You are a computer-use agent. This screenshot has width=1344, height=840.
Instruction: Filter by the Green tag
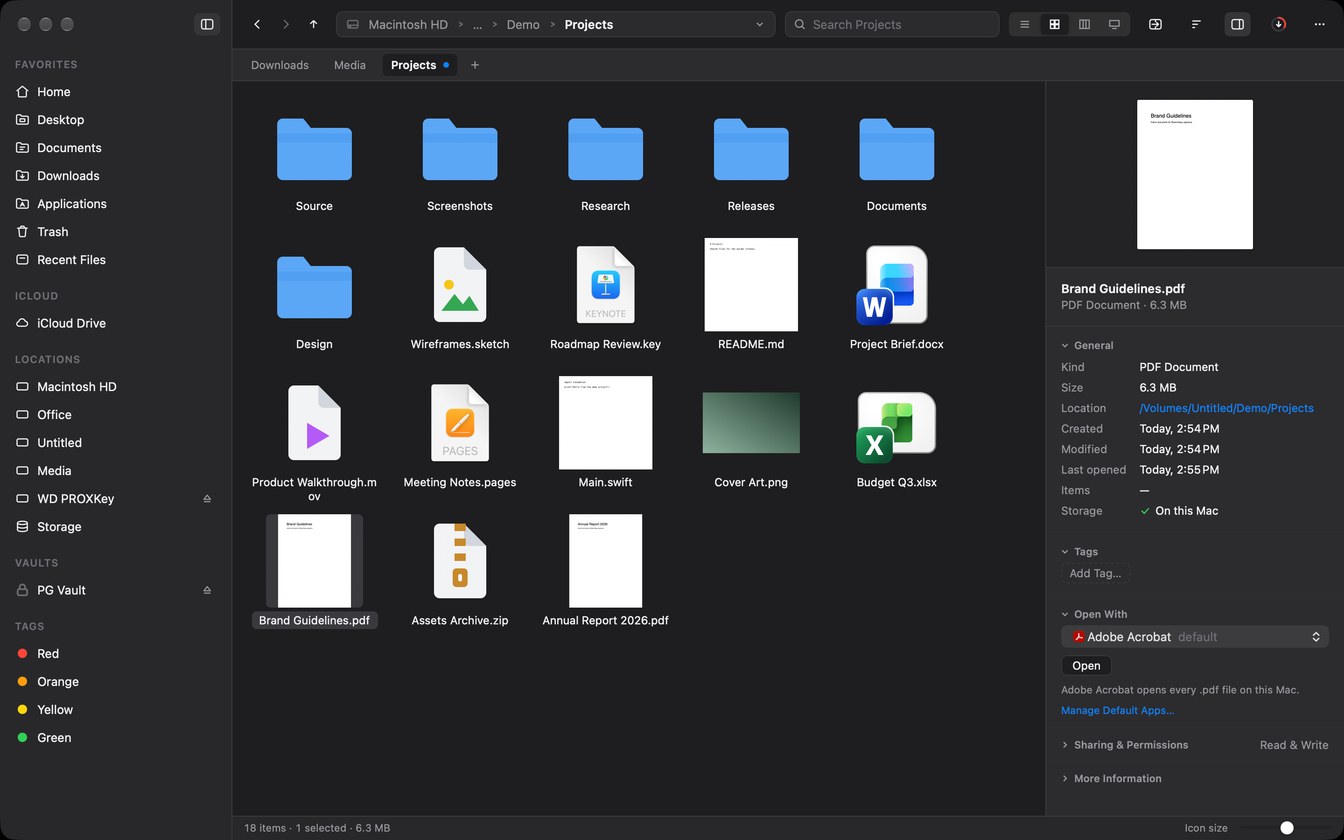pos(115,738)
